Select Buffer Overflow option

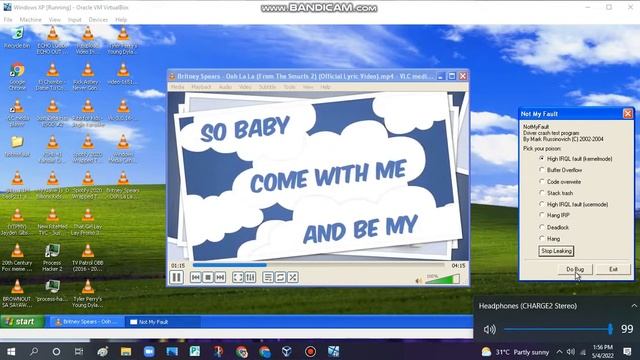click(561, 170)
